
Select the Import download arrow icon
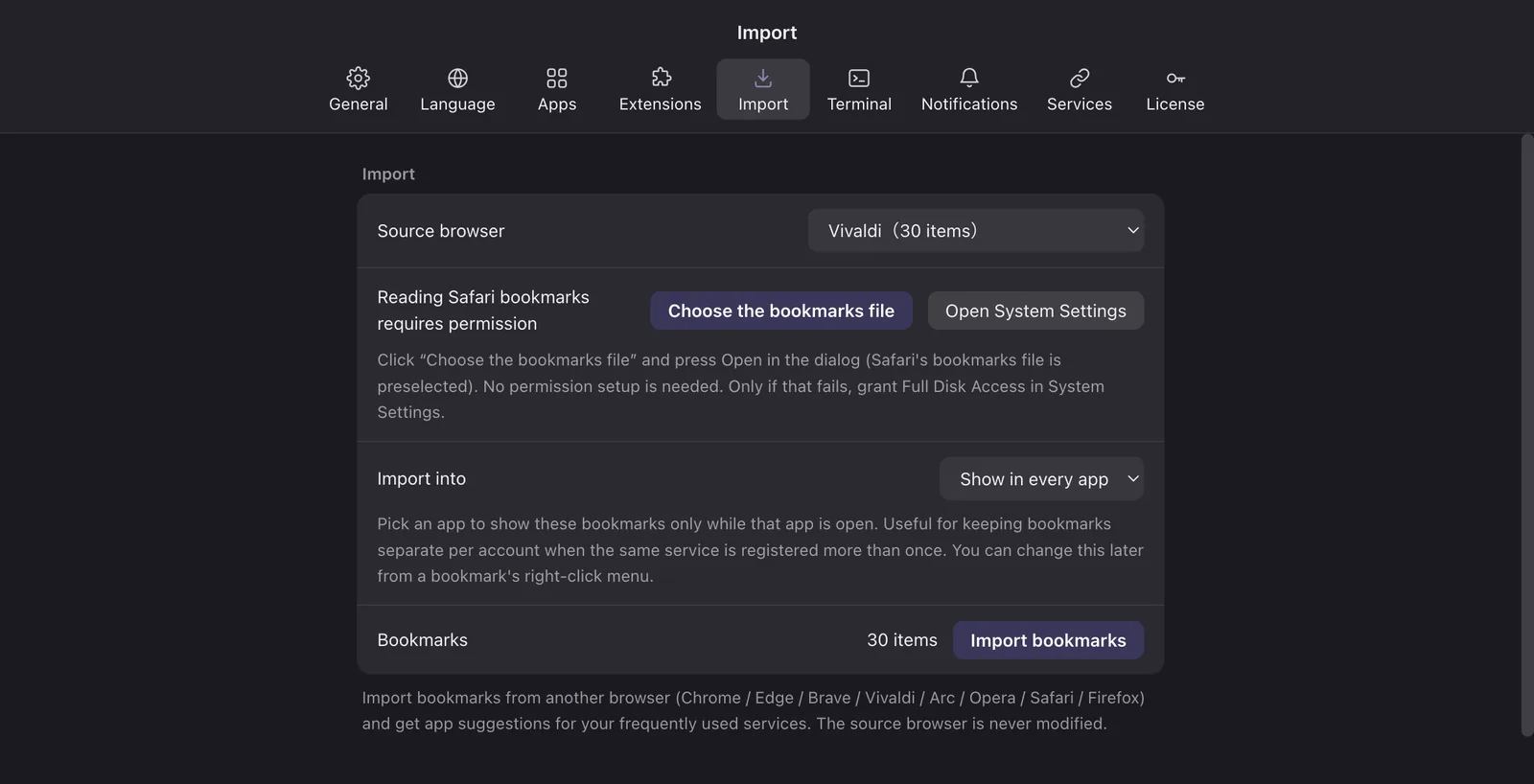pyautogui.click(x=763, y=78)
